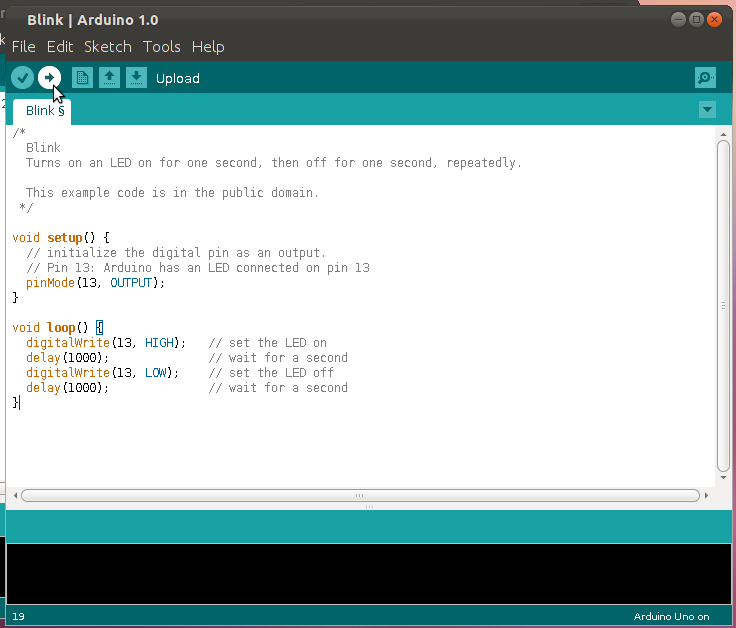Click the Verify checkmark button
This screenshot has height=628, width=736.
coord(22,77)
